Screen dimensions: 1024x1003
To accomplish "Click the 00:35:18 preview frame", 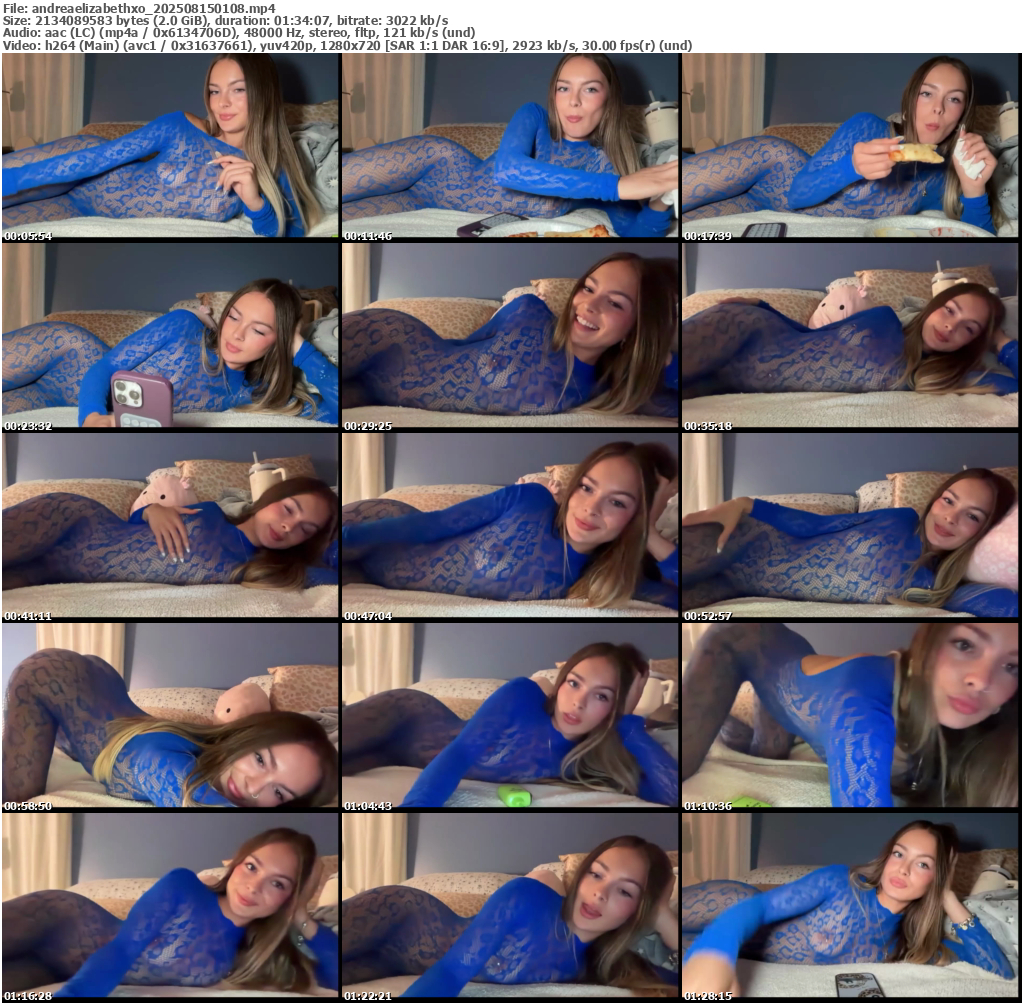I will pyautogui.click(x=850, y=336).
